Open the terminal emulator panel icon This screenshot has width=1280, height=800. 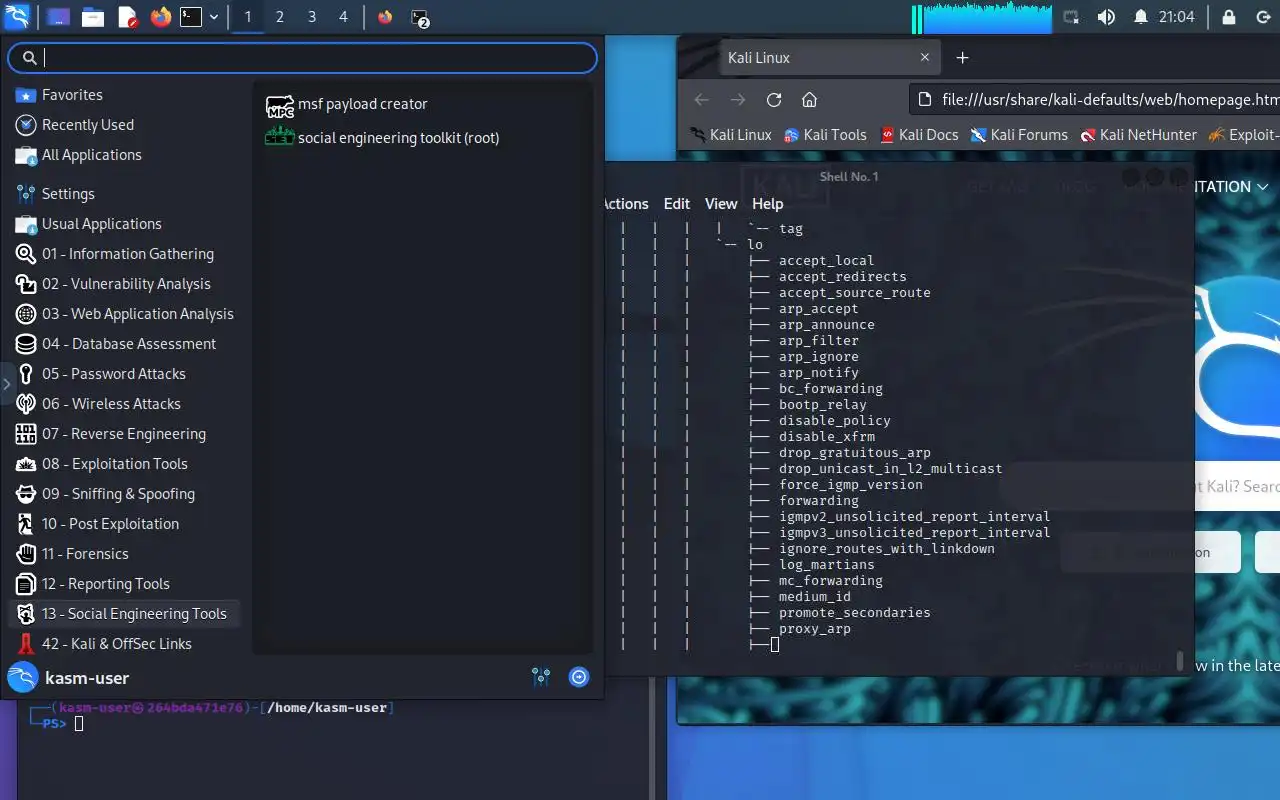(x=191, y=17)
